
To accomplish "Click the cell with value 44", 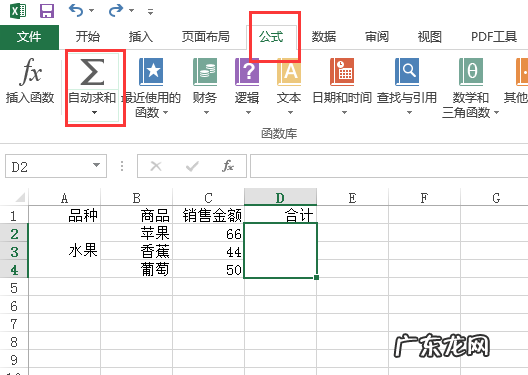I will click(x=208, y=251).
